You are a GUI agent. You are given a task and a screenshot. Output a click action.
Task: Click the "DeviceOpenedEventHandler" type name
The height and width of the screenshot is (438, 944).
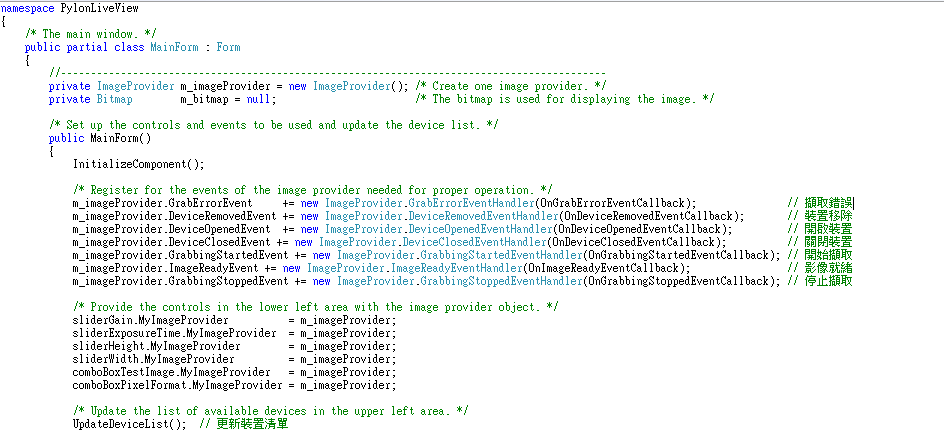(480, 229)
